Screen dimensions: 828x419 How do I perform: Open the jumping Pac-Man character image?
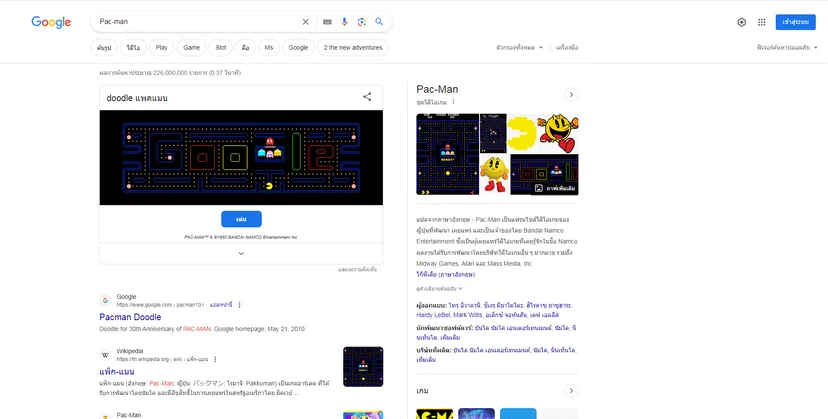558,133
